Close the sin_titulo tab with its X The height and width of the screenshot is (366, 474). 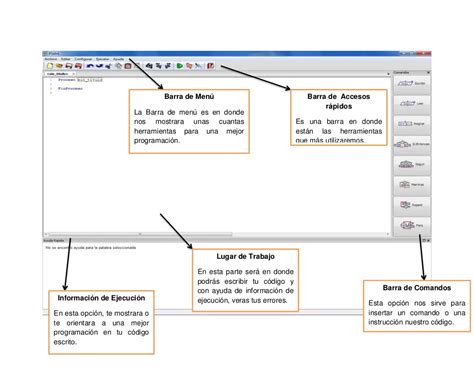click(x=73, y=74)
